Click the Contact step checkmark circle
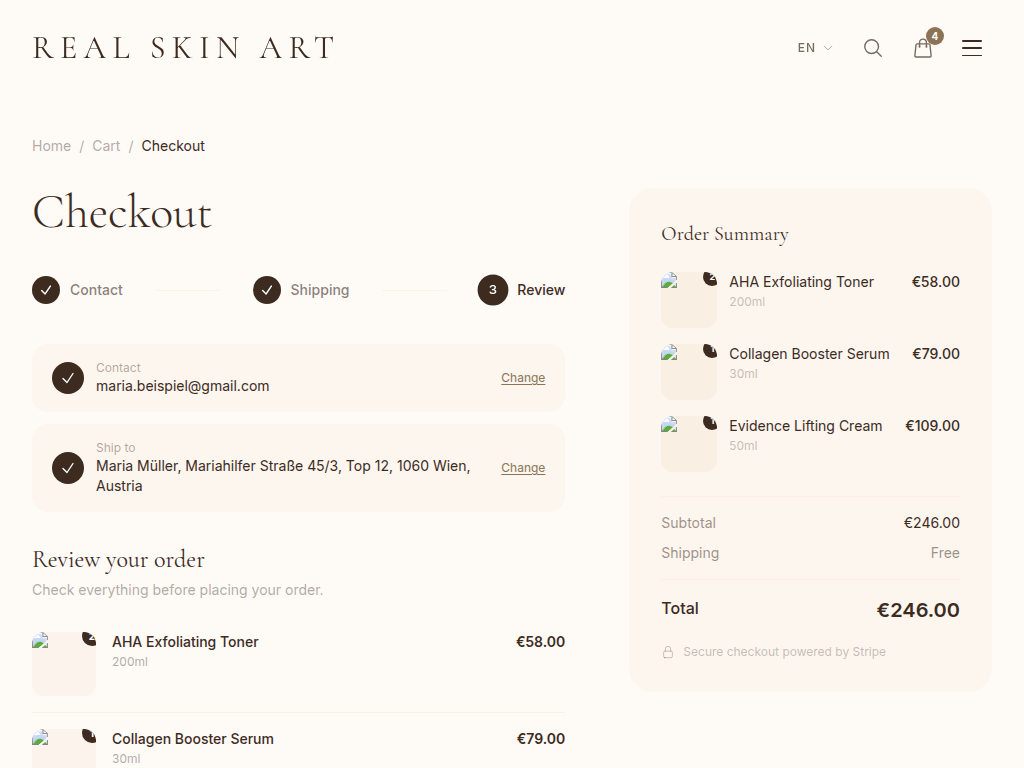Image resolution: width=1024 pixels, height=768 pixels. coord(46,290)
